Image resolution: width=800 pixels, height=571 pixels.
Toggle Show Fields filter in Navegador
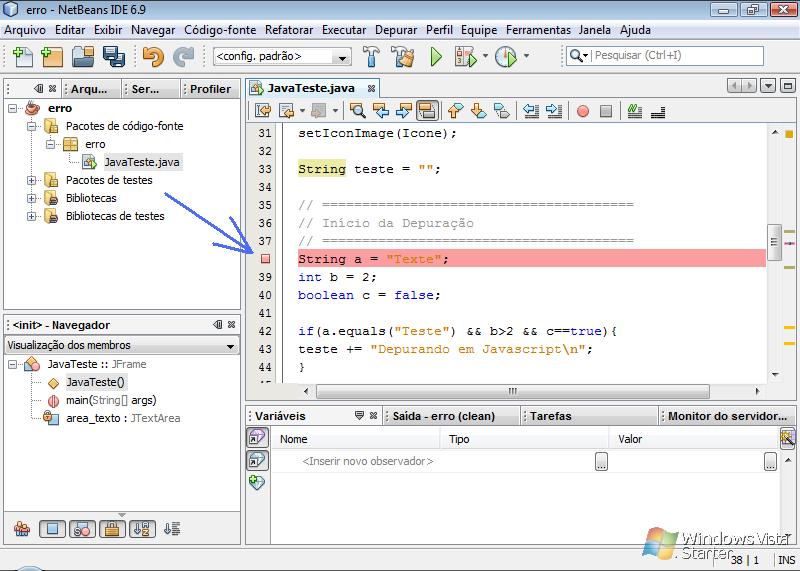click(x=52, y=529)
